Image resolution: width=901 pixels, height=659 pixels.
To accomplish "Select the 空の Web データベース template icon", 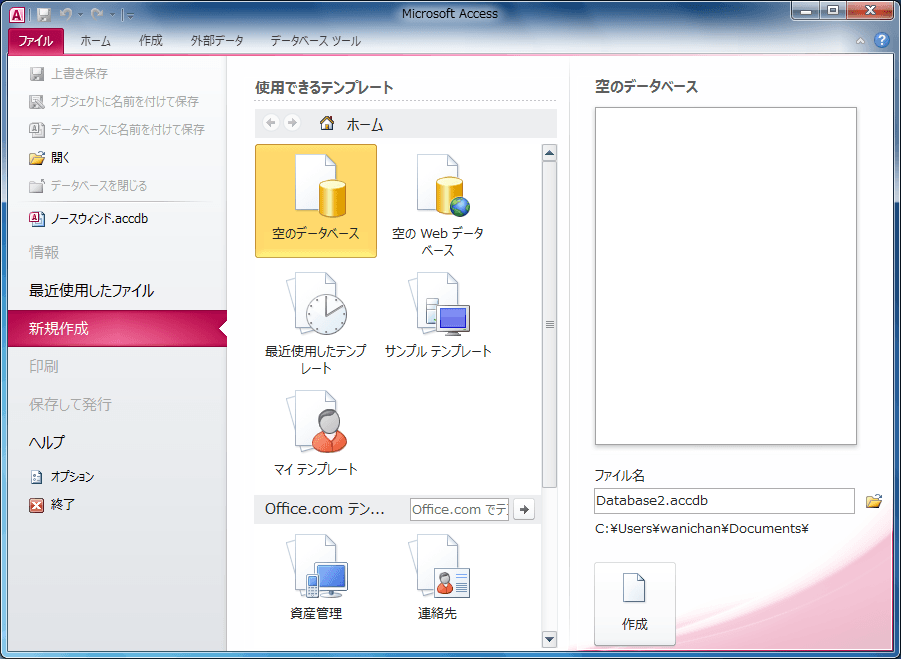I will (x=438, y=204).
